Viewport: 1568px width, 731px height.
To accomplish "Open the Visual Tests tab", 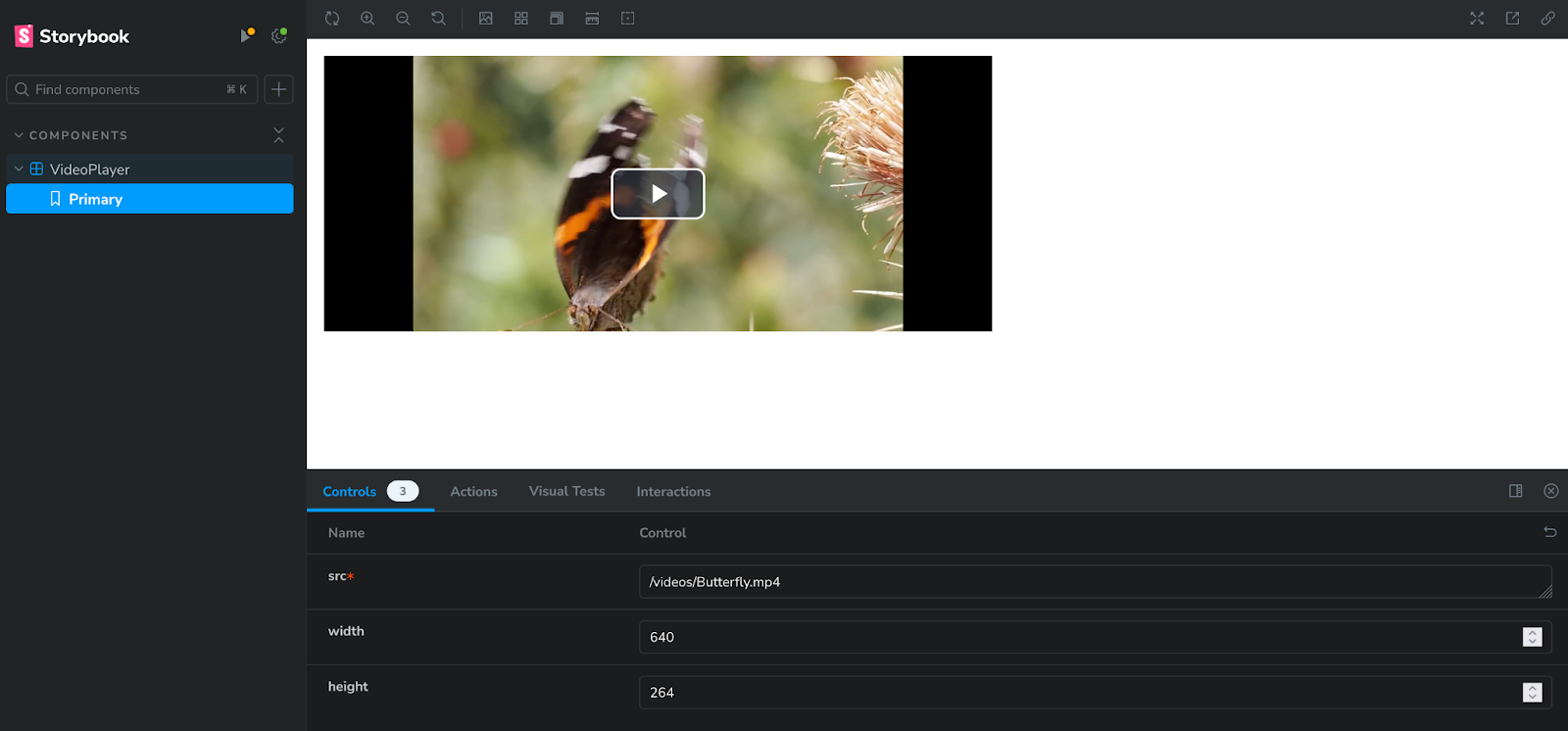I will [566, 491].
